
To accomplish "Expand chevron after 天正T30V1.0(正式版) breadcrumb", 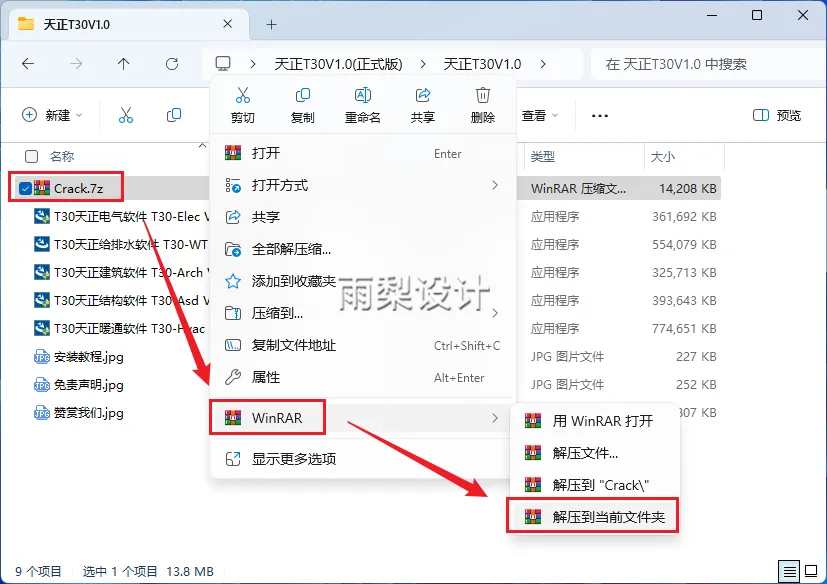I will tap(423, 64).
